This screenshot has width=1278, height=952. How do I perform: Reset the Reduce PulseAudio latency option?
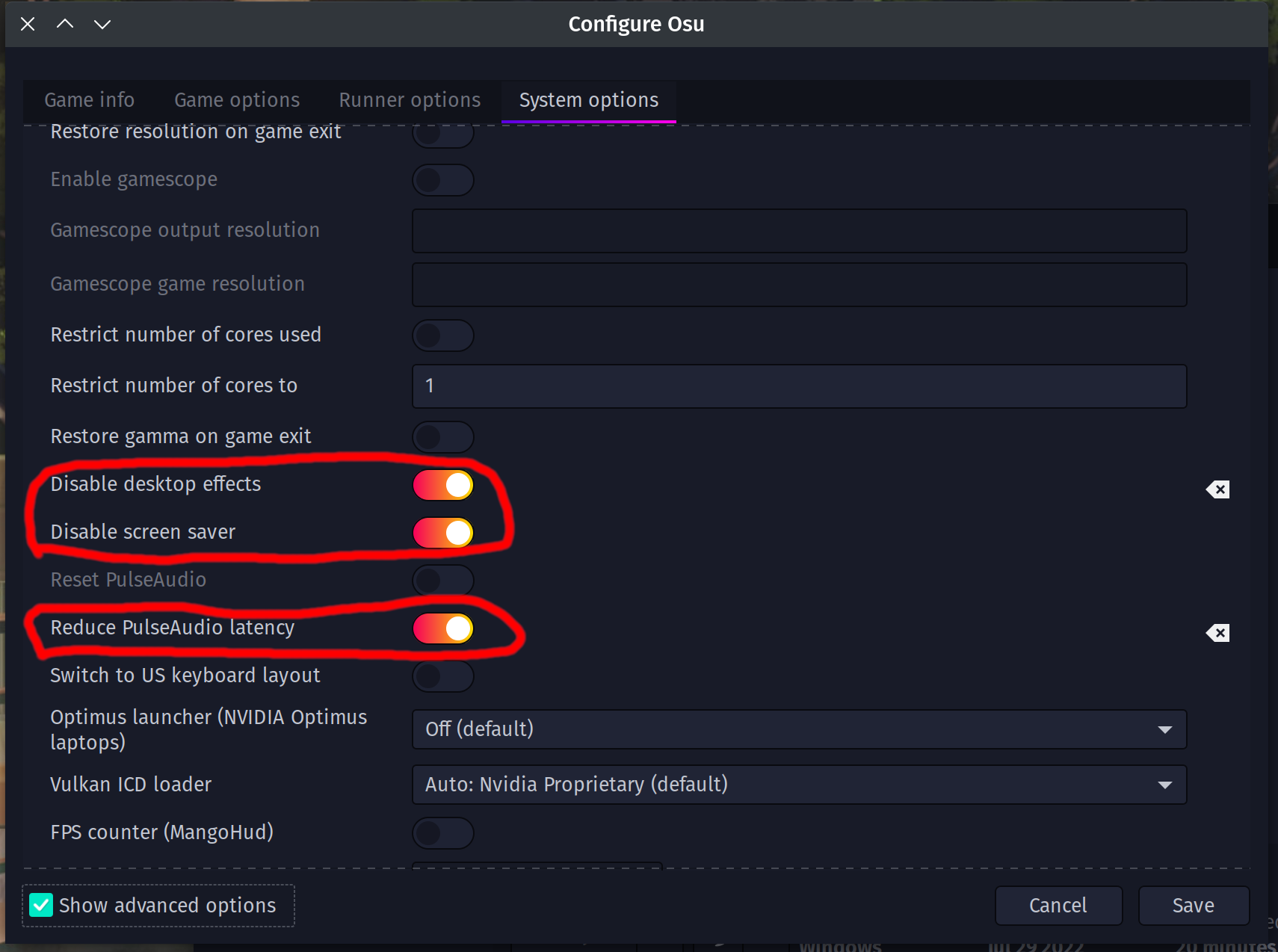pyautogui.click(x=1217, y=633)
